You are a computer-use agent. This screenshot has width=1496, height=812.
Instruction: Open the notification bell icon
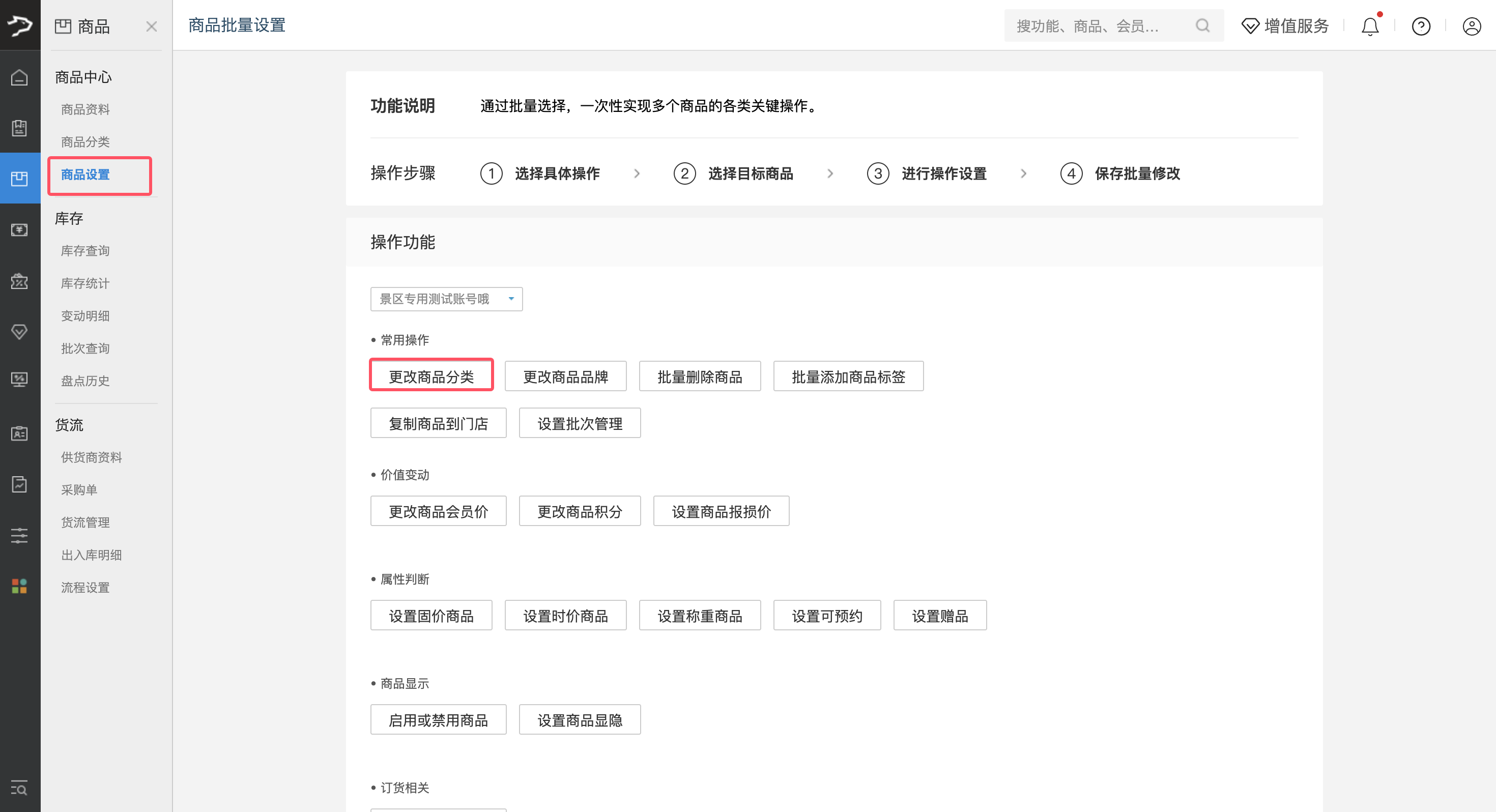[1370, 26]
